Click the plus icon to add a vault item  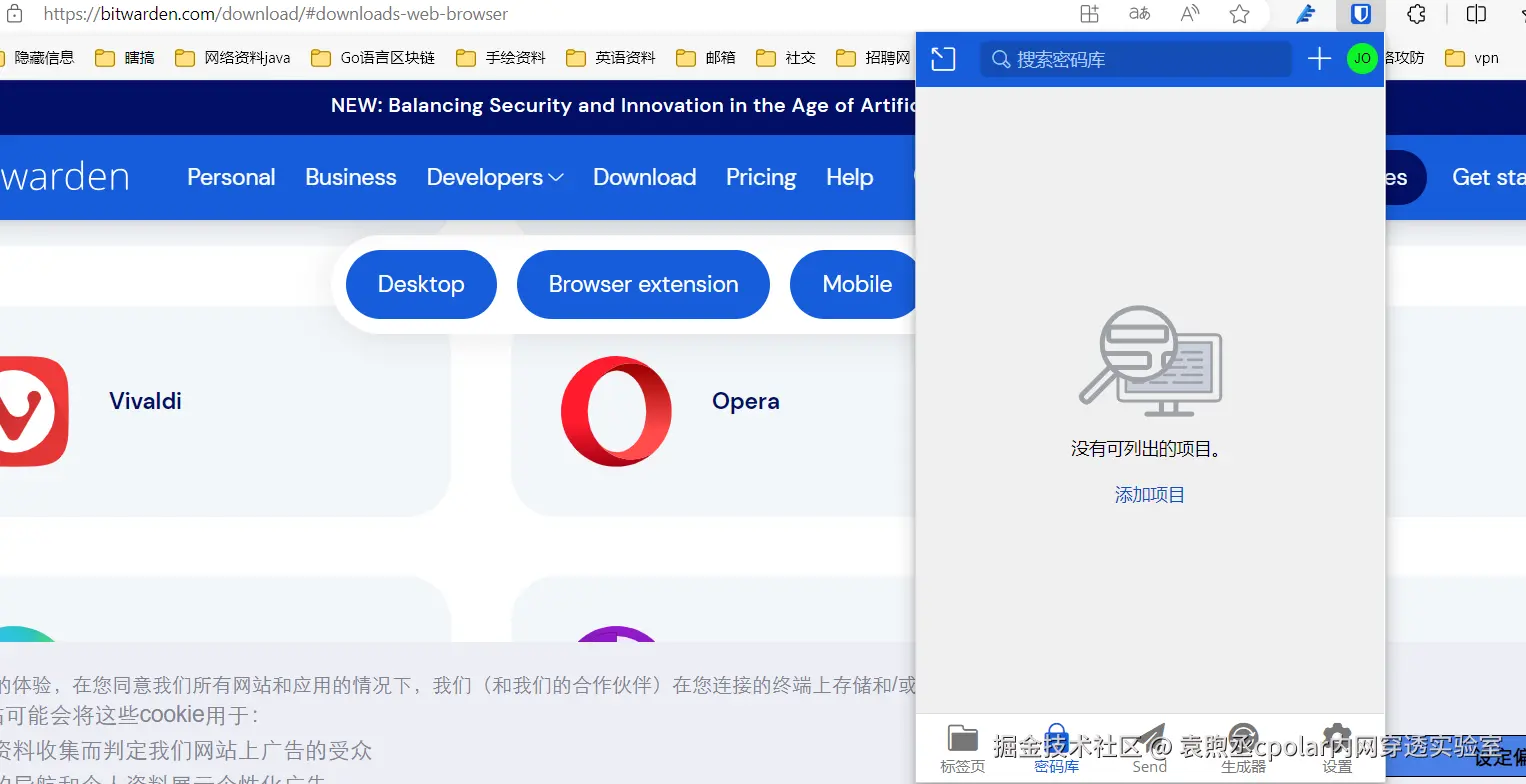pyautogui.click(x=1319, y=58)
